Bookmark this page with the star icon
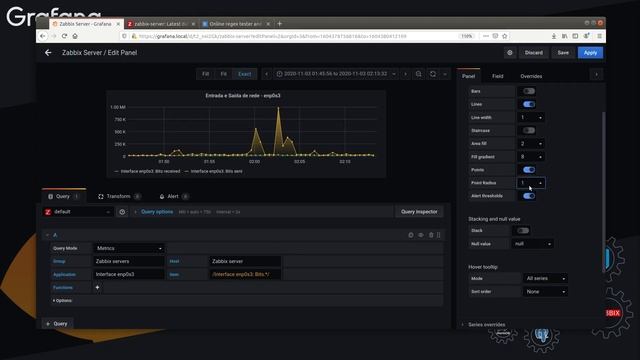 coord(505,36)
